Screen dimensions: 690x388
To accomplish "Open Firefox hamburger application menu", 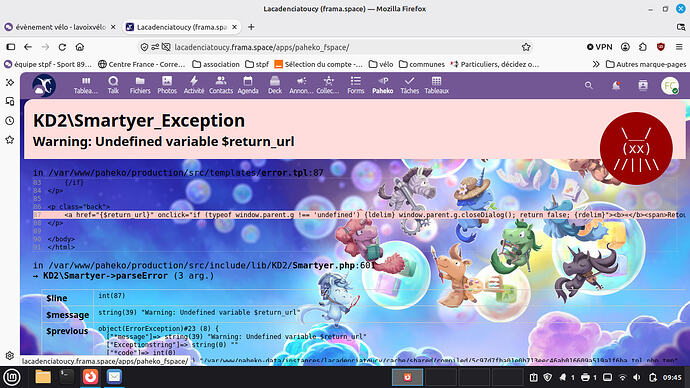I will tap(679, 47).
